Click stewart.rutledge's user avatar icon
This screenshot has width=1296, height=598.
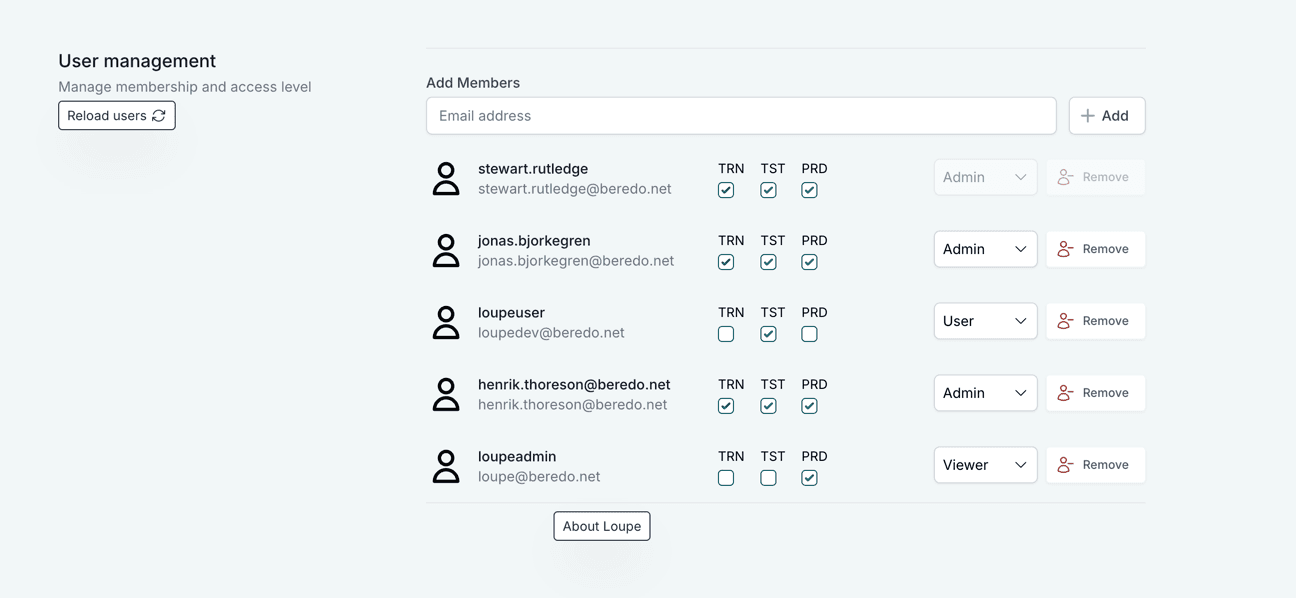446,179
